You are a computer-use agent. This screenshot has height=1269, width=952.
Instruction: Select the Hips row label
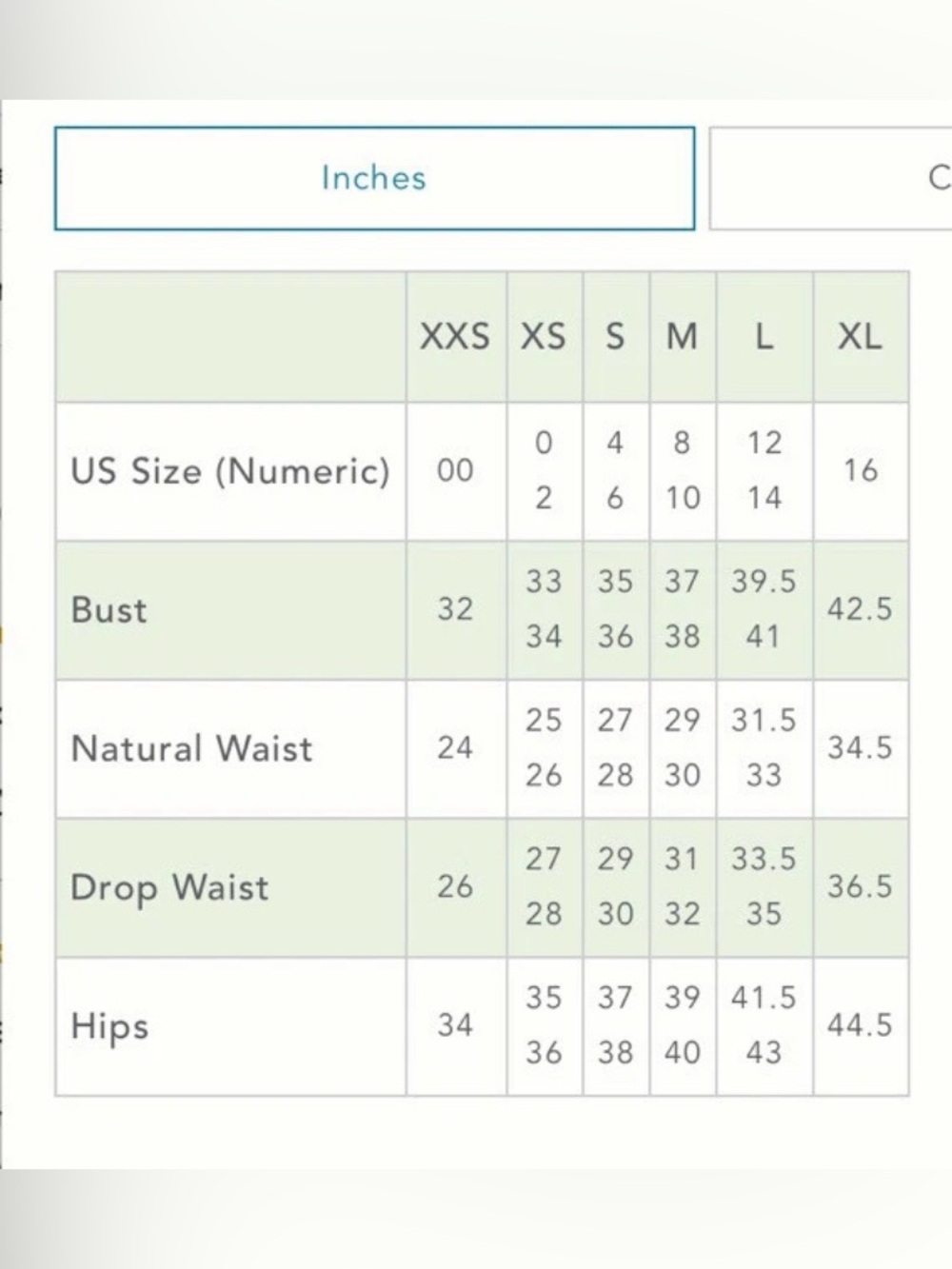point(109,1026)
